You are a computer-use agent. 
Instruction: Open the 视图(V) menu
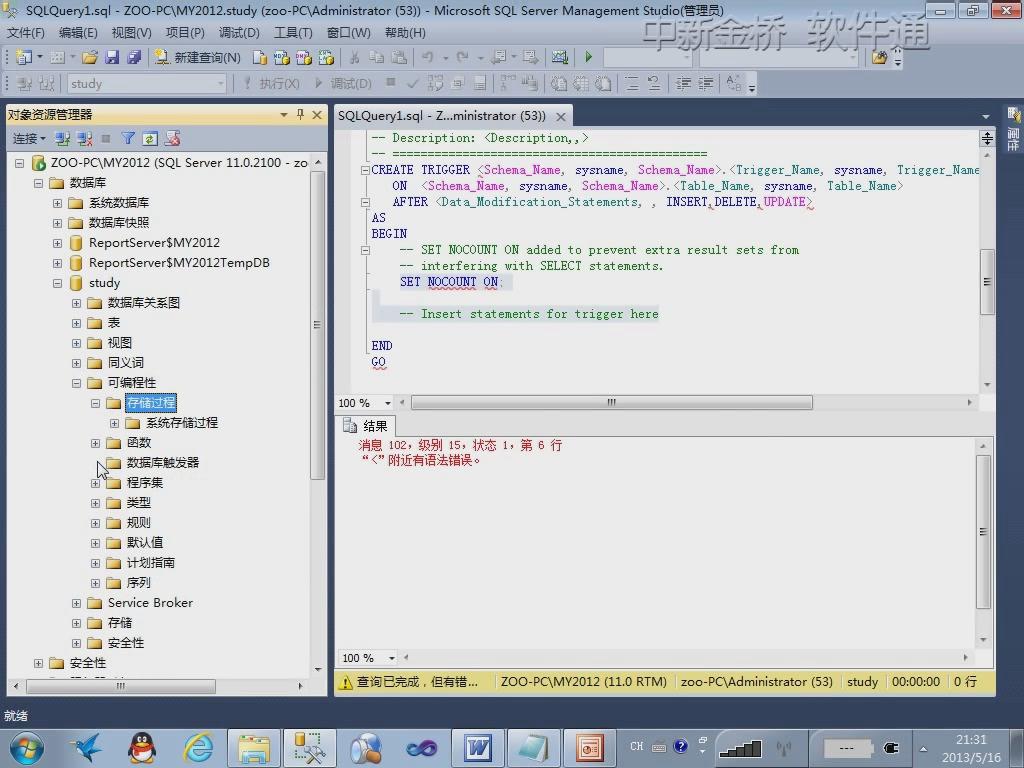(x=131, y=33)
